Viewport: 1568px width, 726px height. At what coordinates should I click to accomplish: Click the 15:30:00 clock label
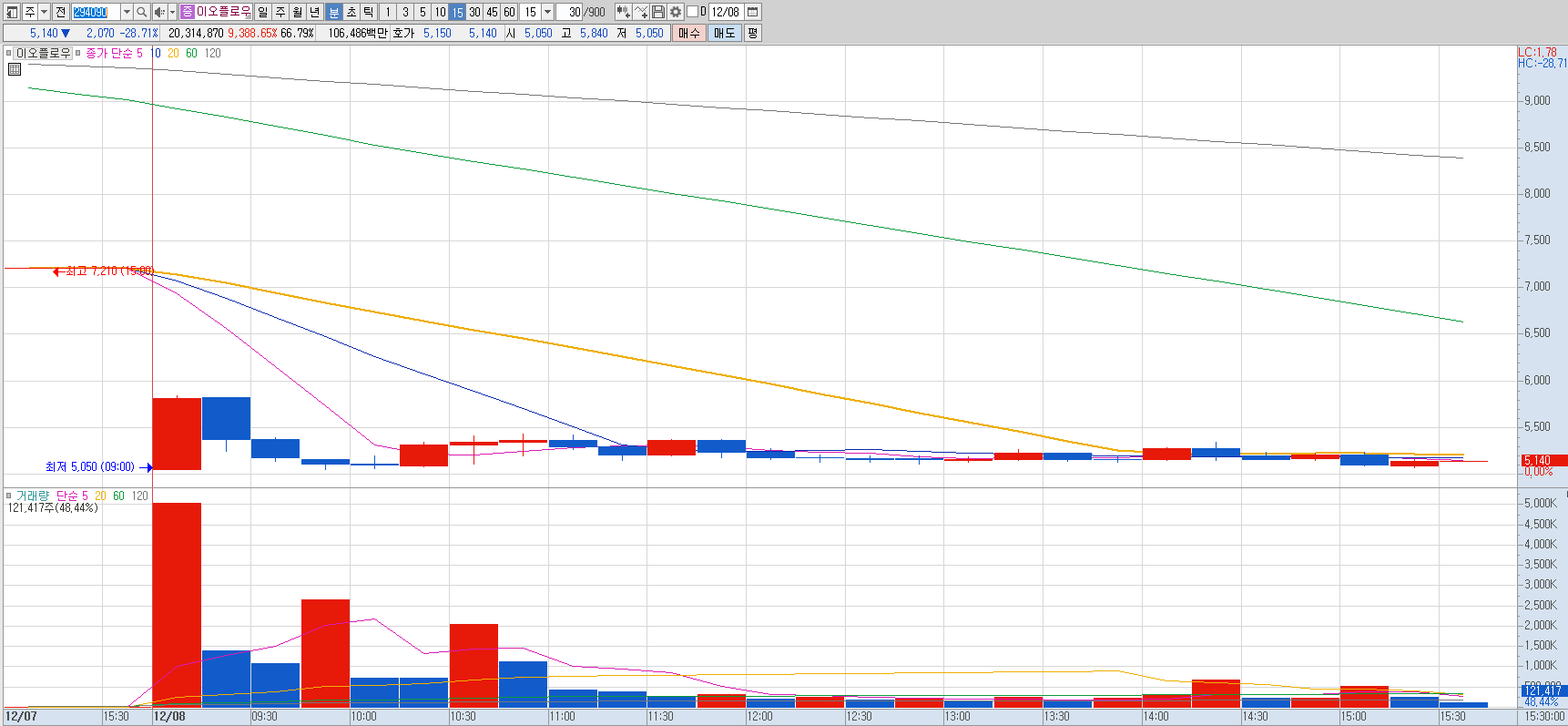1545,717
